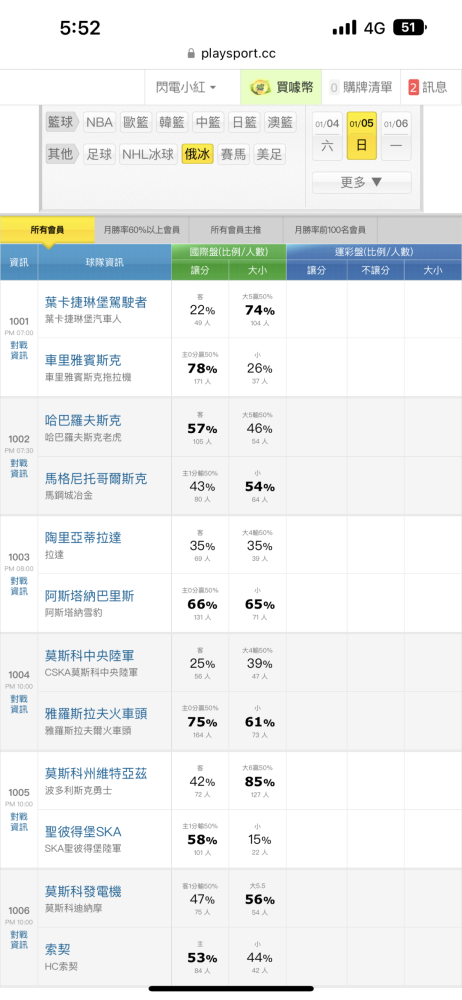The height and width of the screenshot is (1000, 462).
Task: Open the 月勝率60%以上會員 tab
Action: click(142, 230)
